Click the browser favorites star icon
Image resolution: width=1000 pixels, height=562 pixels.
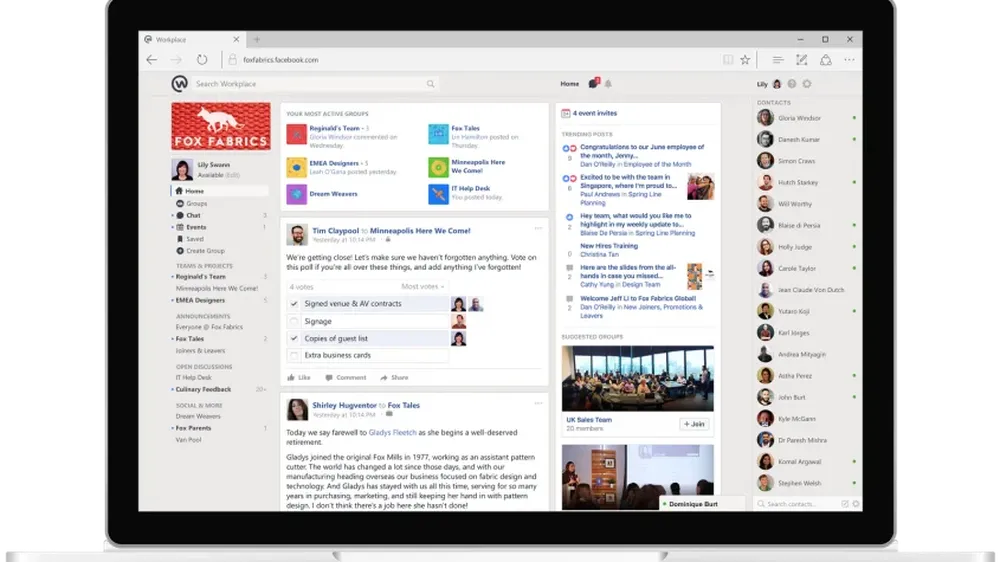pyautogui.click(x=745, y=60)
